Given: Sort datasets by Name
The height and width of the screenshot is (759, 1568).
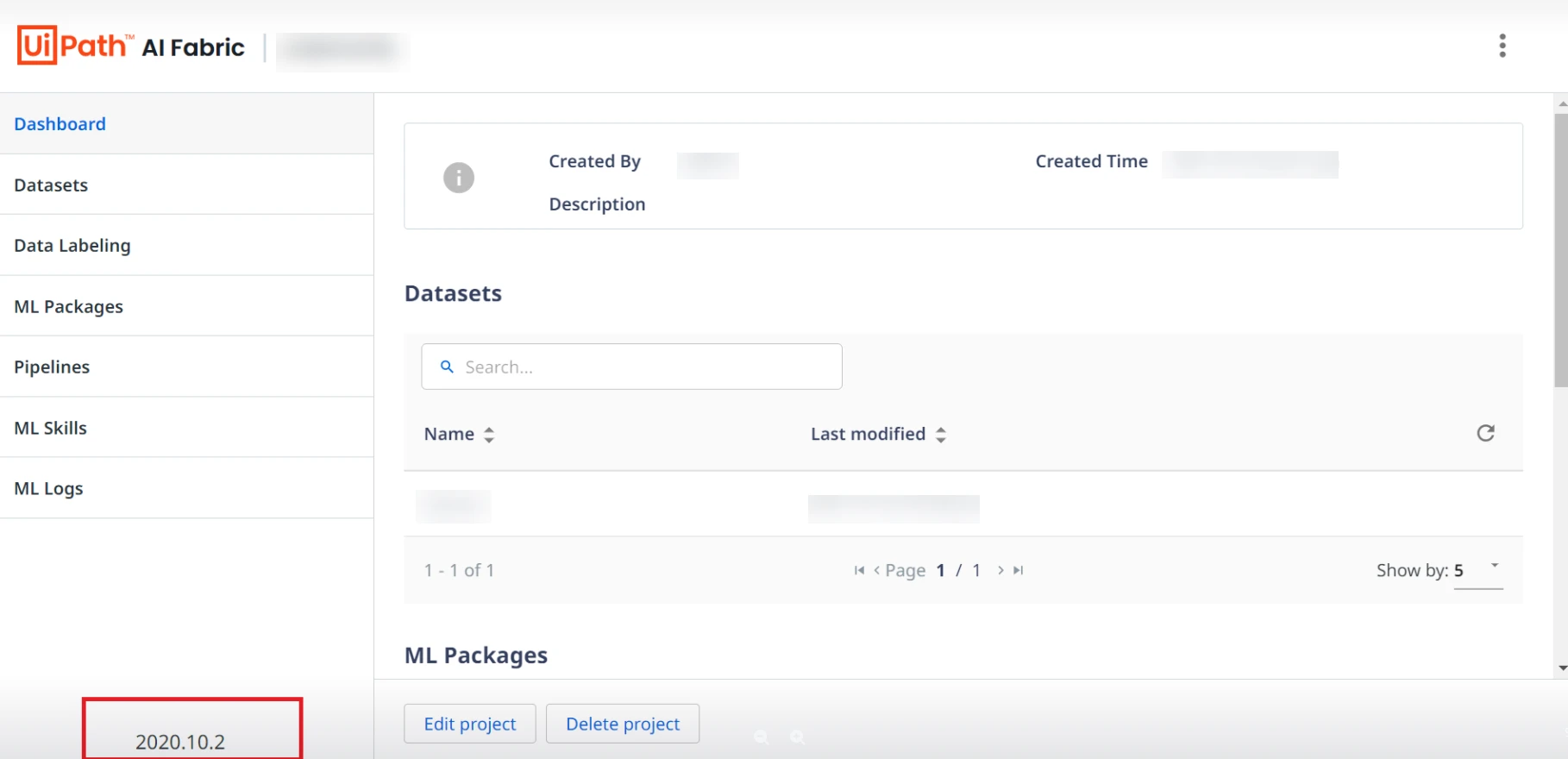Looking at the screenshot, I should pyautogui.click(x=489, y=435).
